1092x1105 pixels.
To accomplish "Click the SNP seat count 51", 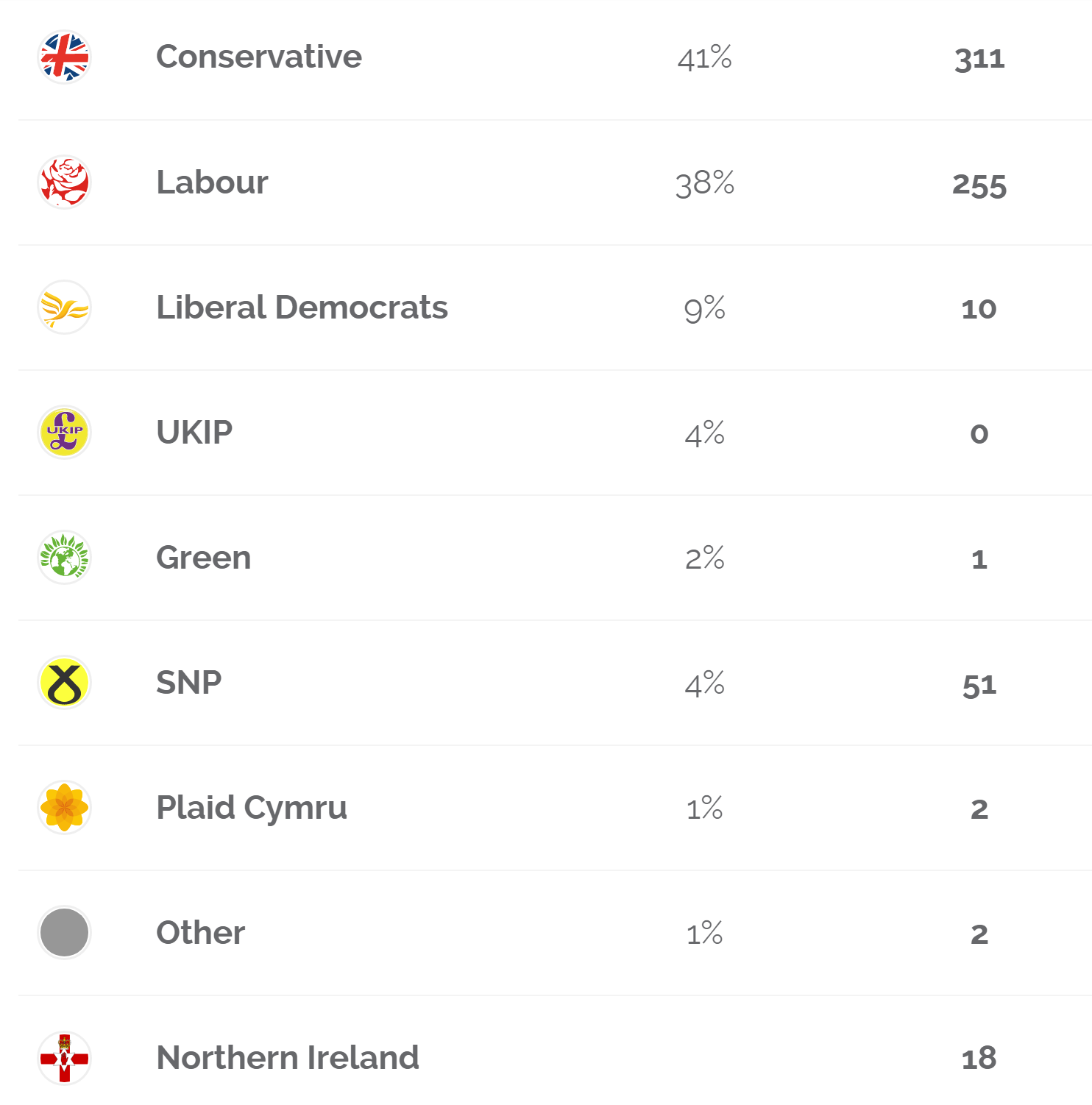I will tap(979, 686).
